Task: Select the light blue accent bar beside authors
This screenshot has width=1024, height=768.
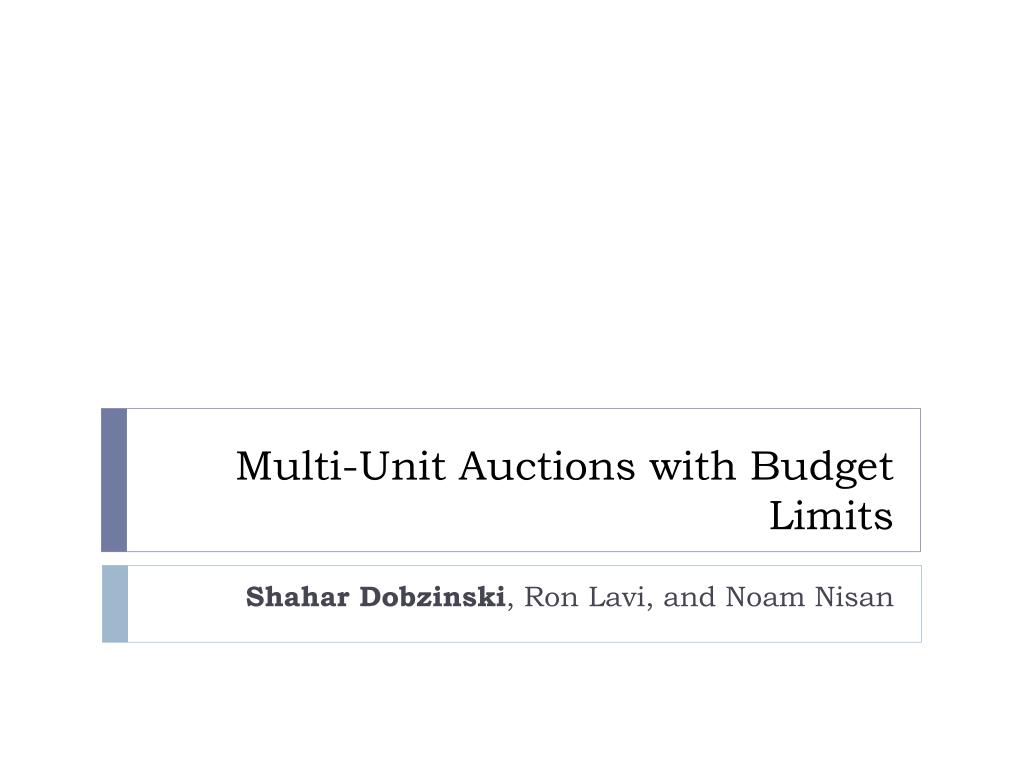Action: [115, 604]
